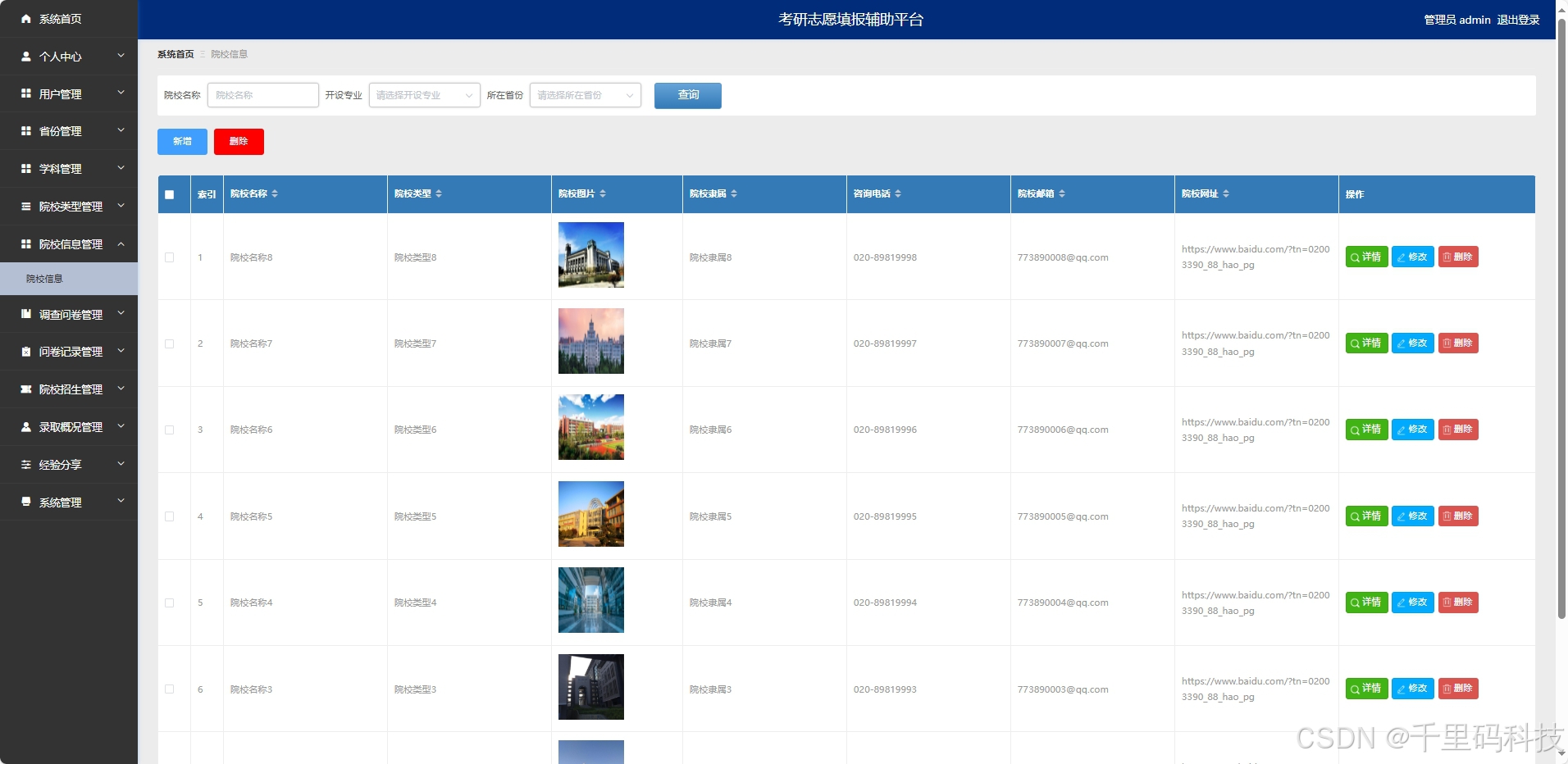Sort by 院校图片 column arrows
The width and height of the screenshot is (1568, 764).
click(603, 194)
